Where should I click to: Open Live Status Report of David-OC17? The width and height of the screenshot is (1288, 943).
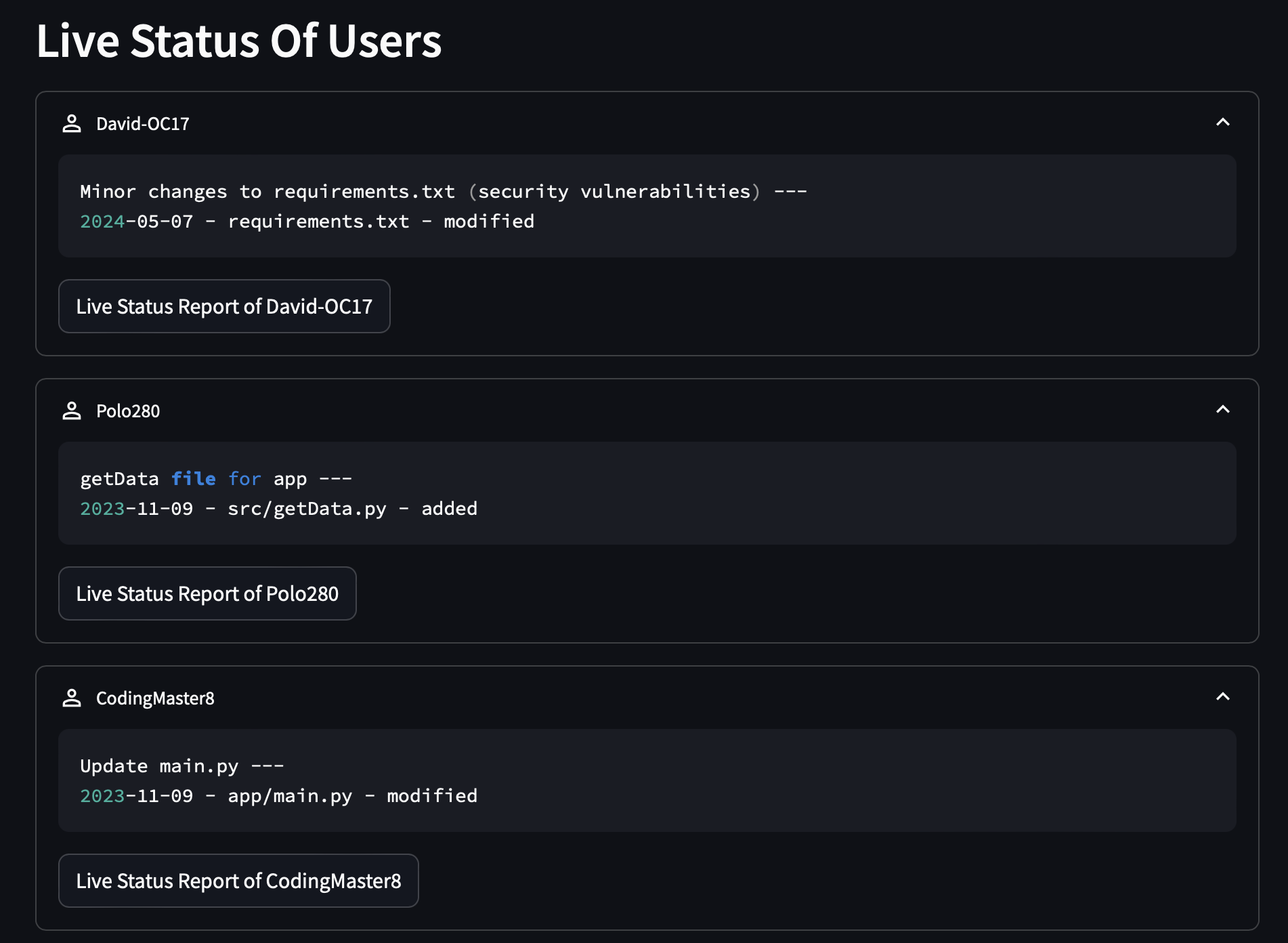click(x=224, y=306)
